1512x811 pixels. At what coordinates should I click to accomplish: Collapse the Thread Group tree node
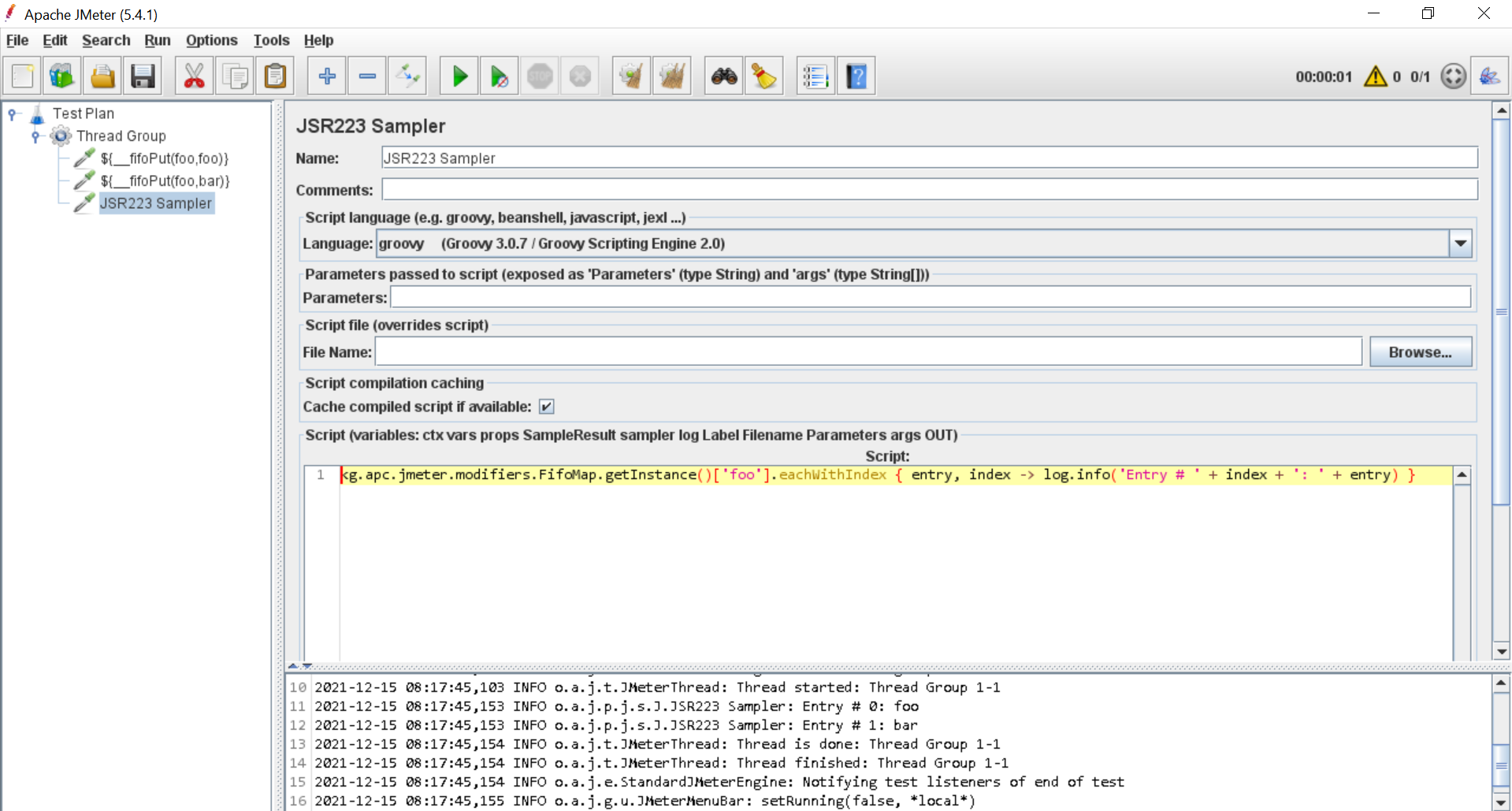click(35, 136)
